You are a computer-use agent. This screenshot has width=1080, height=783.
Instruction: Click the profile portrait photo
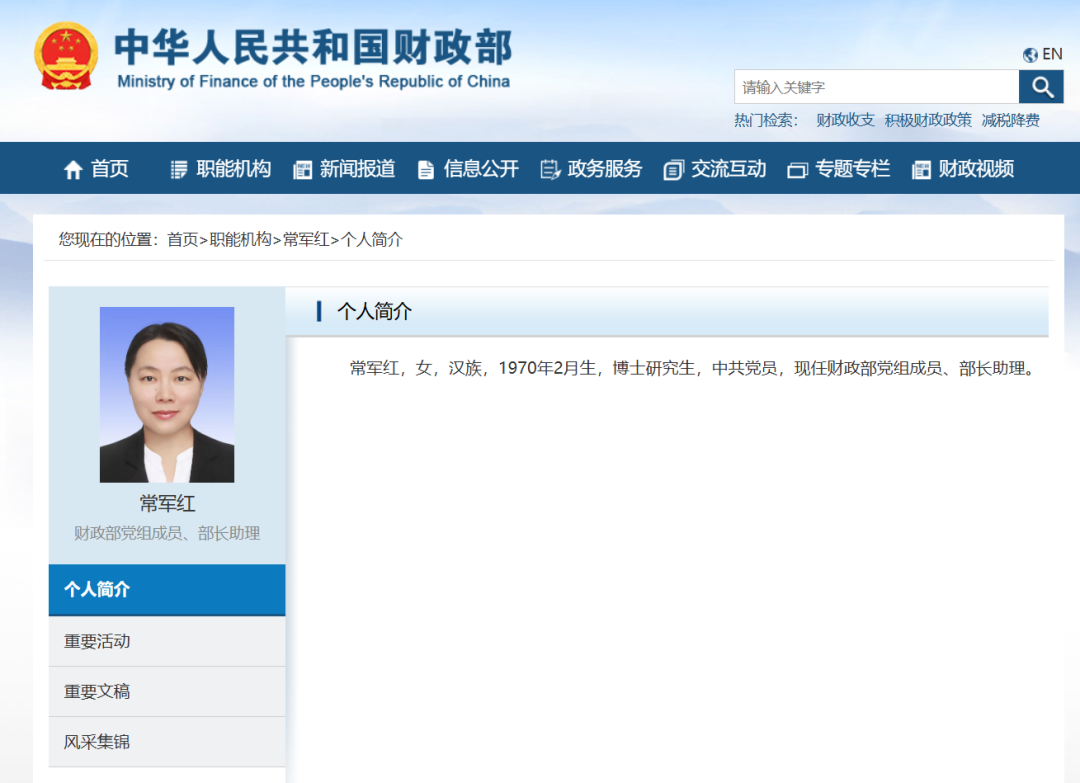[x=167, y=395]
